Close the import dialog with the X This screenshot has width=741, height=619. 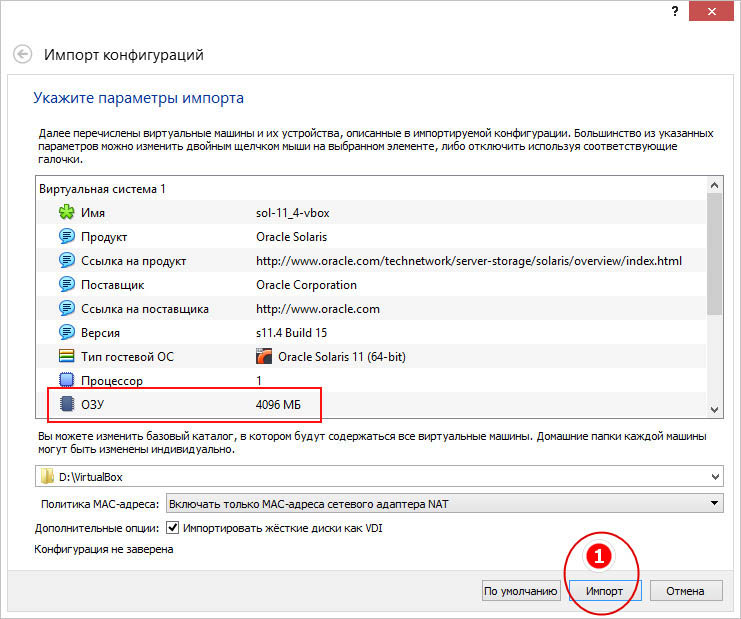point(711,11)
